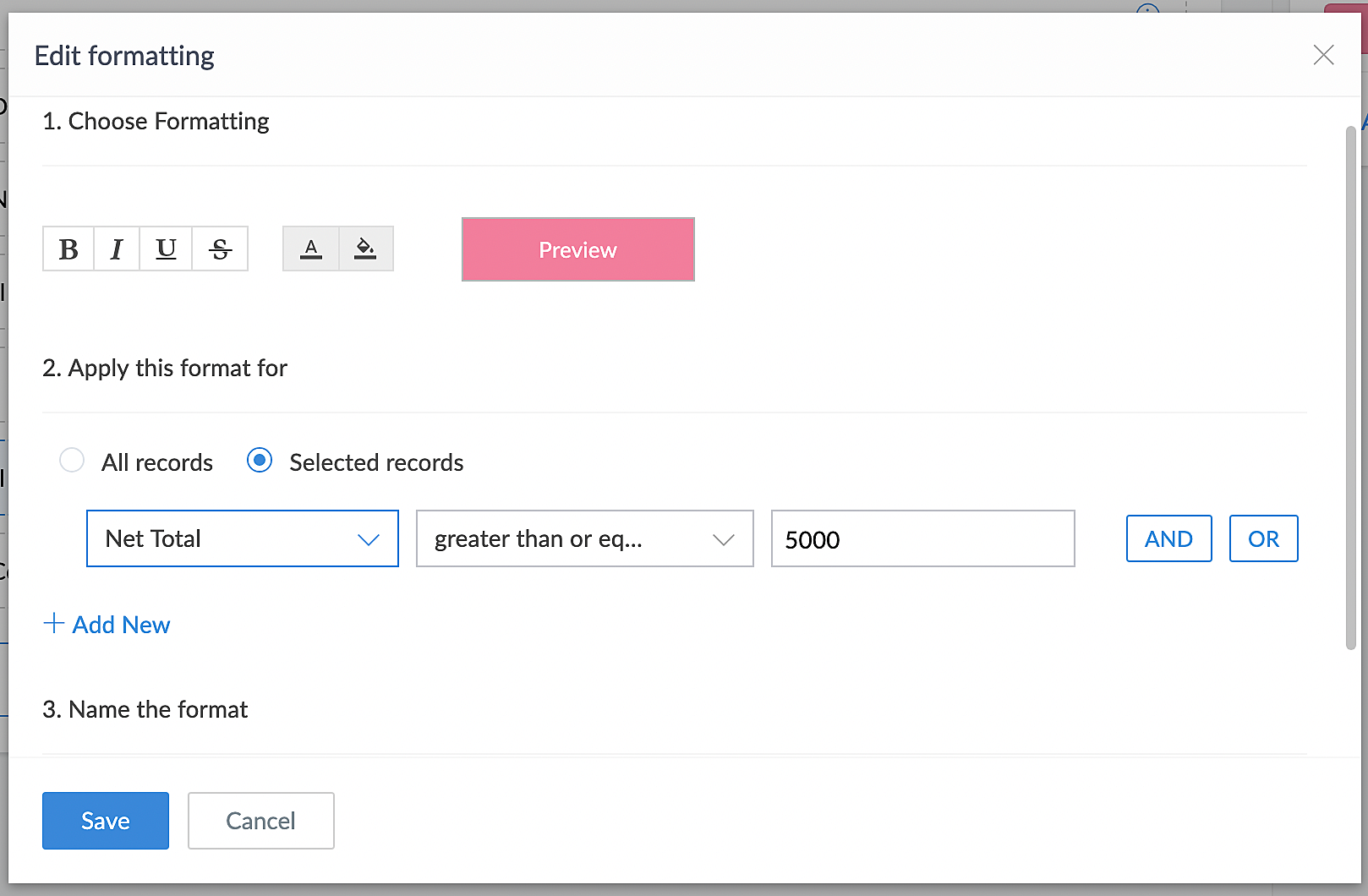Close the Edit formatting dialog

click(x=1323, y=55)
